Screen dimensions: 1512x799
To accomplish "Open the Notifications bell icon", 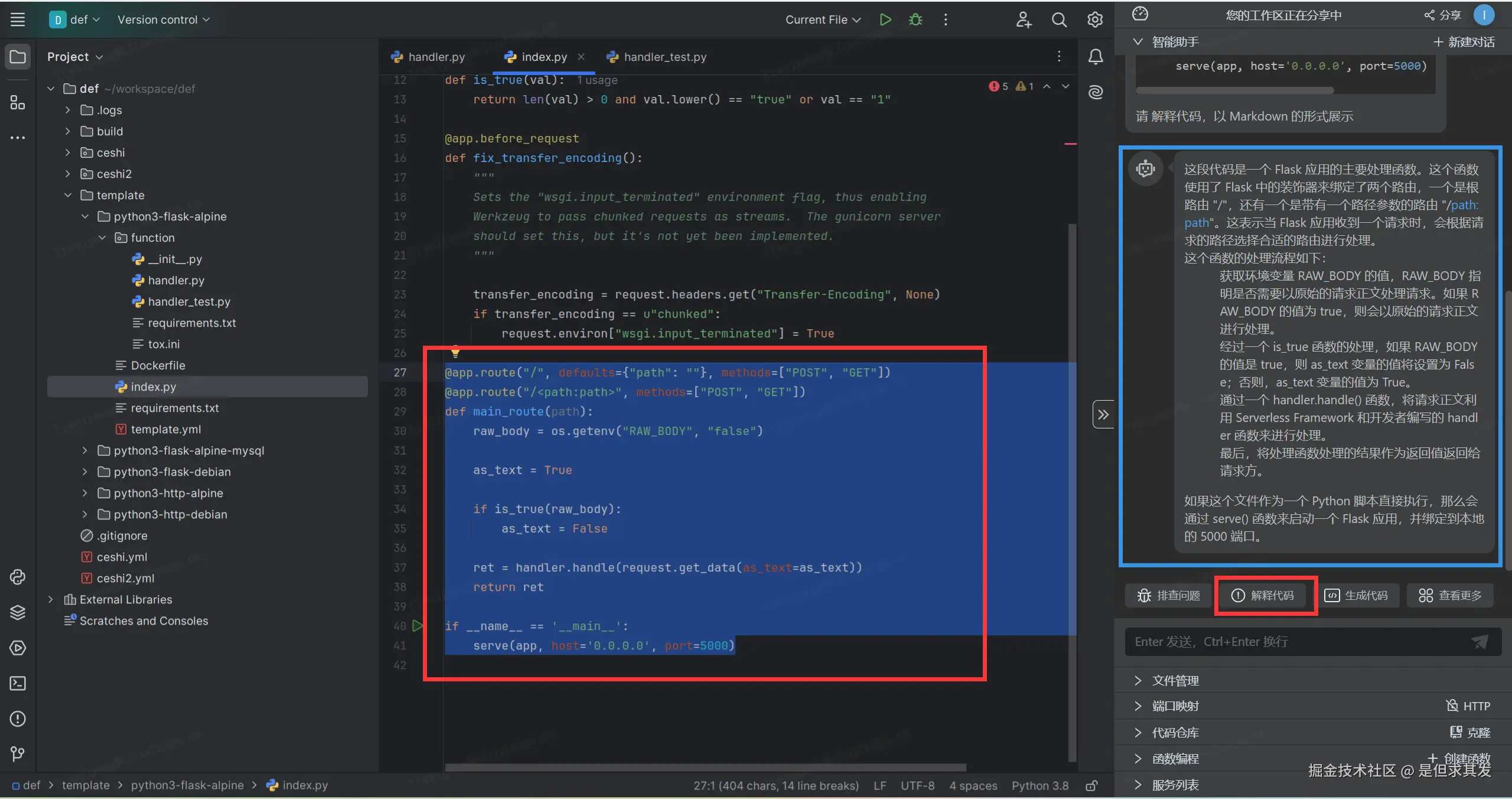I will (x=1095, y=57).
